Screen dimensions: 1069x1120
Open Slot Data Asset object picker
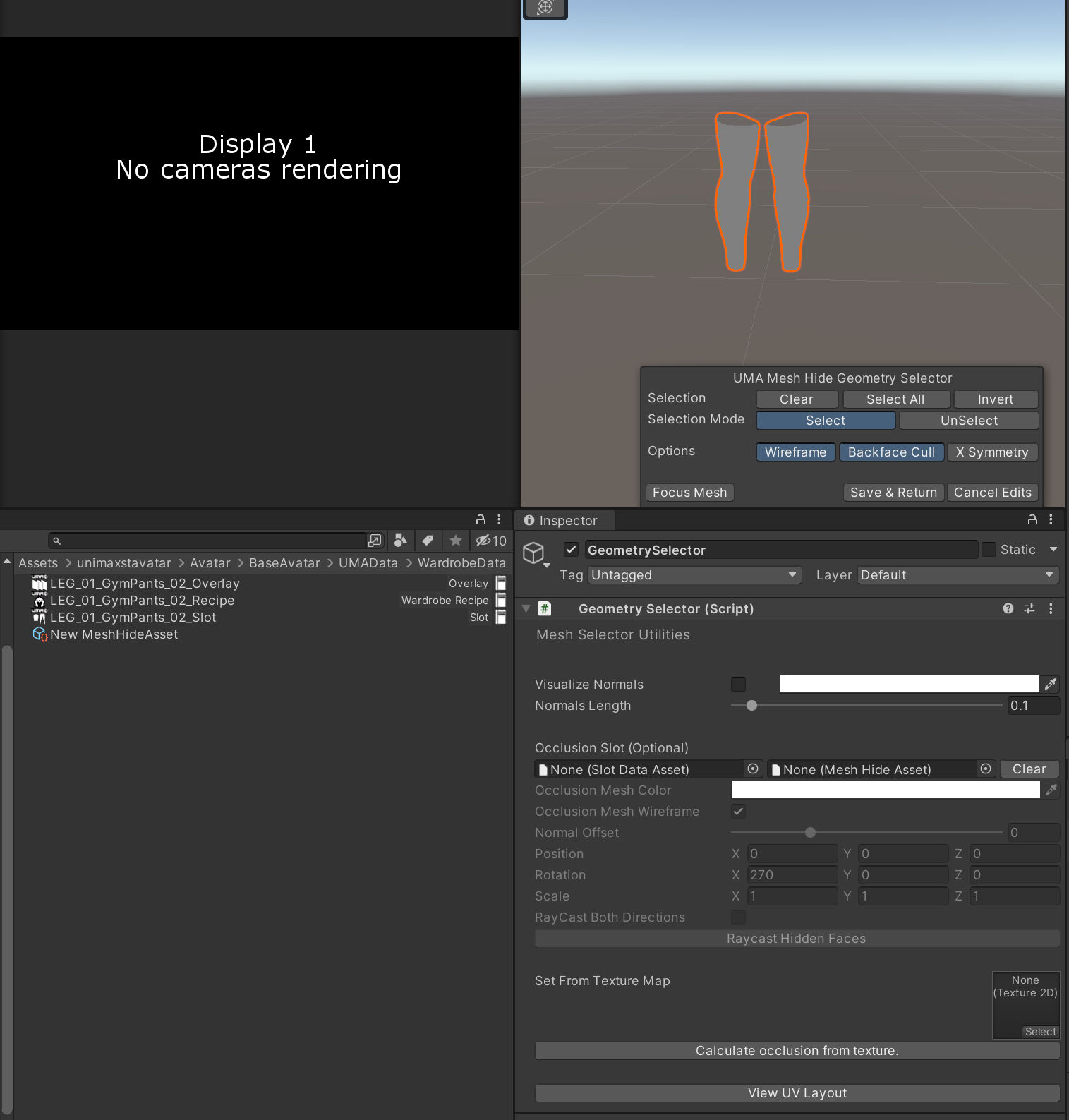tap(753, 769)
